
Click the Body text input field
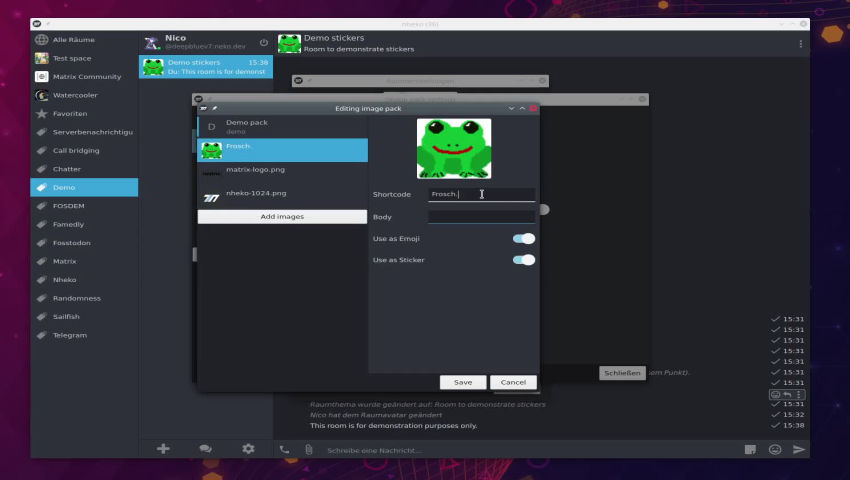point(481,216)
